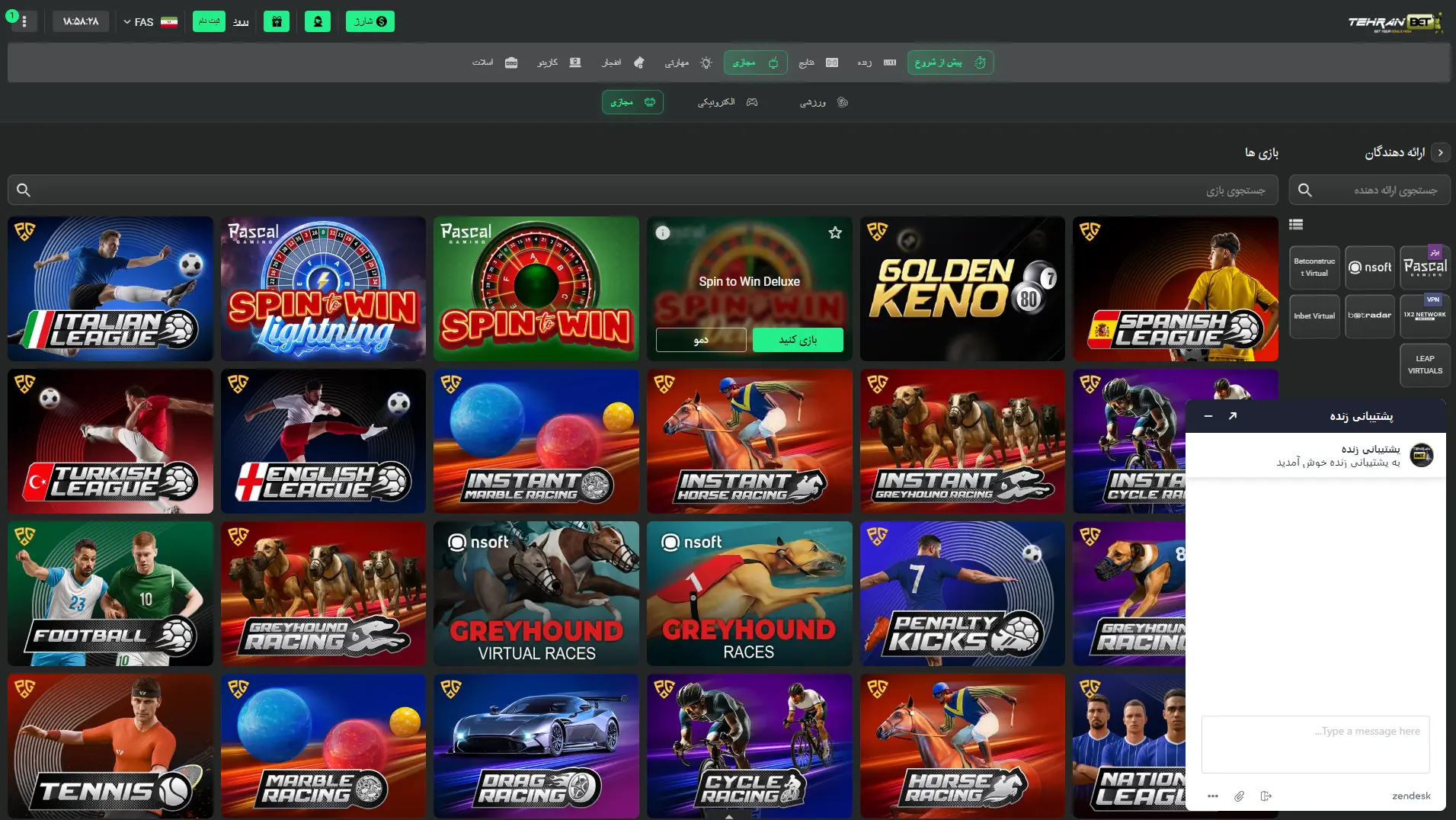
Task: Open the مجازی sub-tab with gamepad icon
Action: (632, 102)
